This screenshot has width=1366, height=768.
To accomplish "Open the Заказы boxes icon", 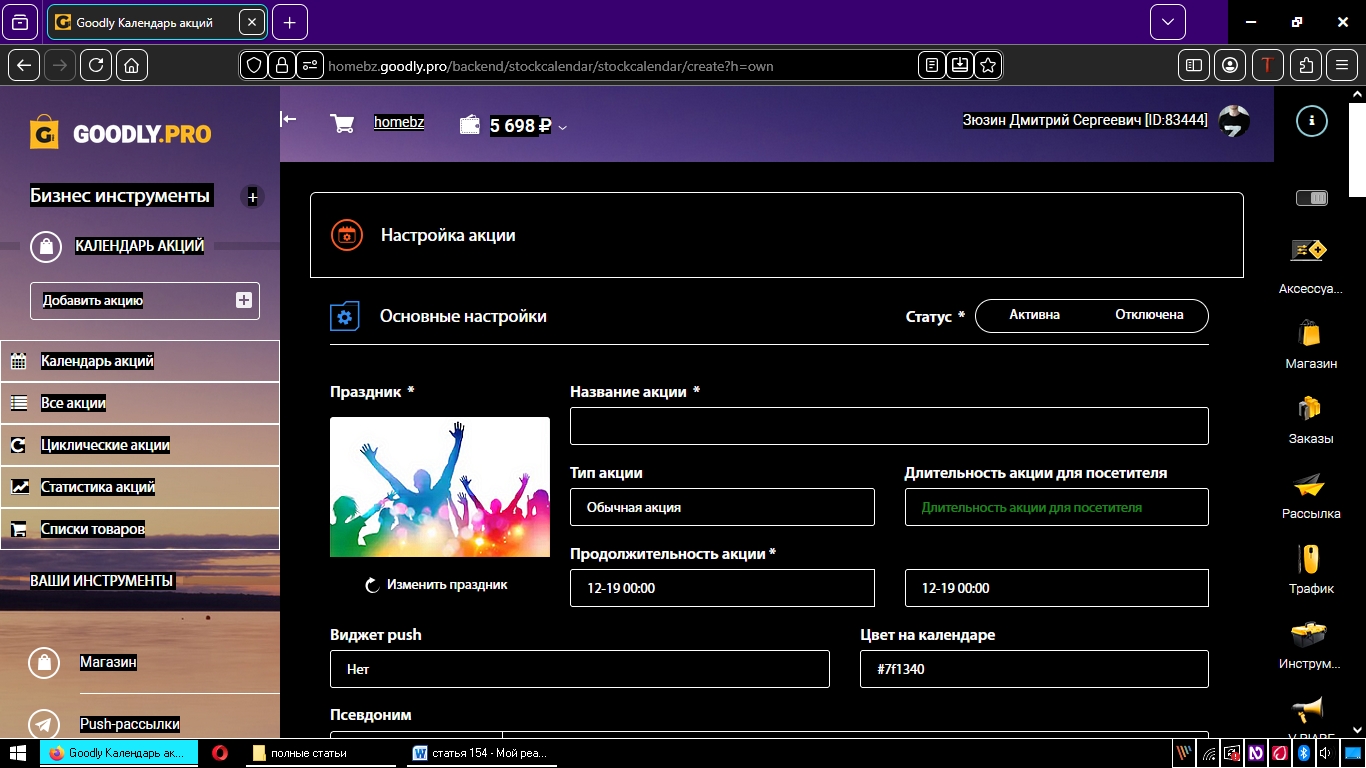I will (x=1310, y=408).
